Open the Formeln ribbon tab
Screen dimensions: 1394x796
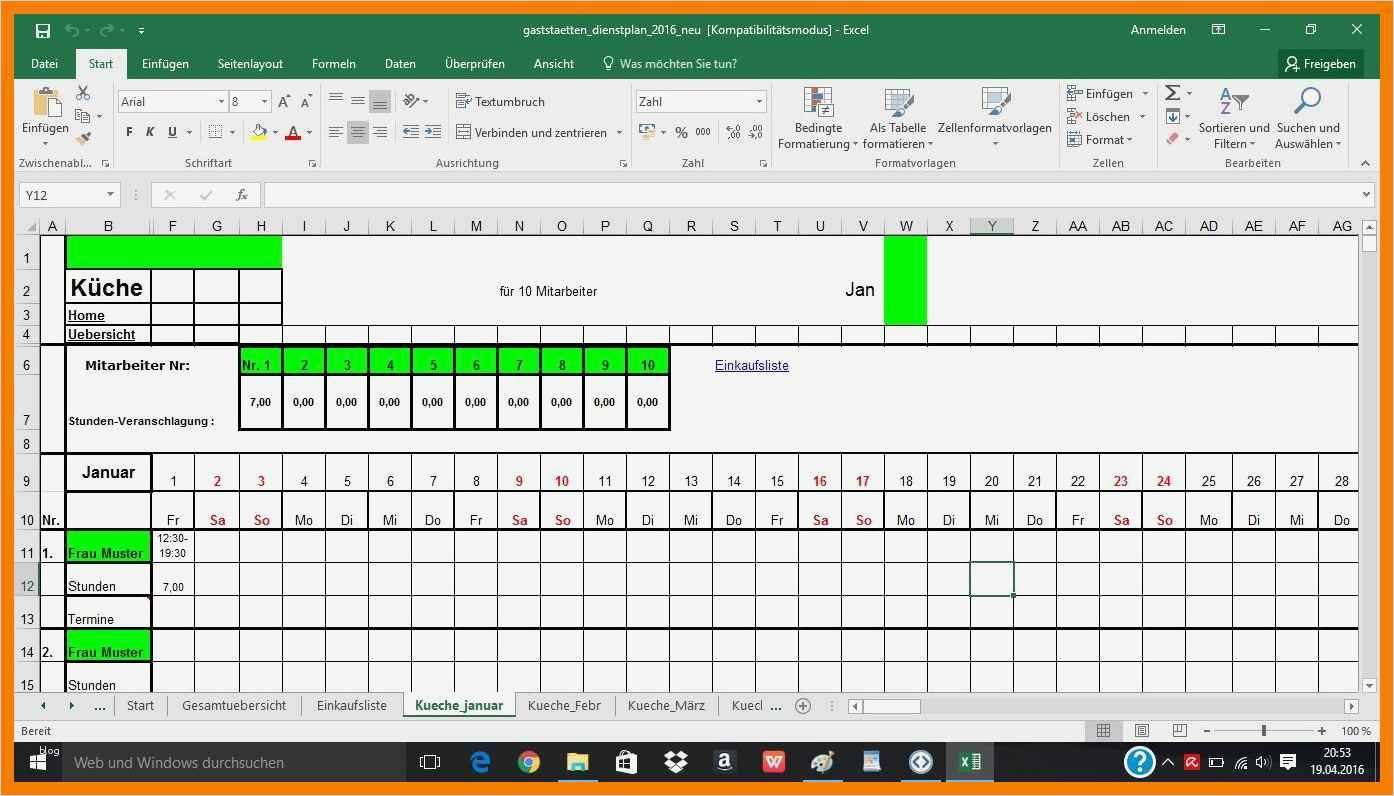tap(333, 63)
